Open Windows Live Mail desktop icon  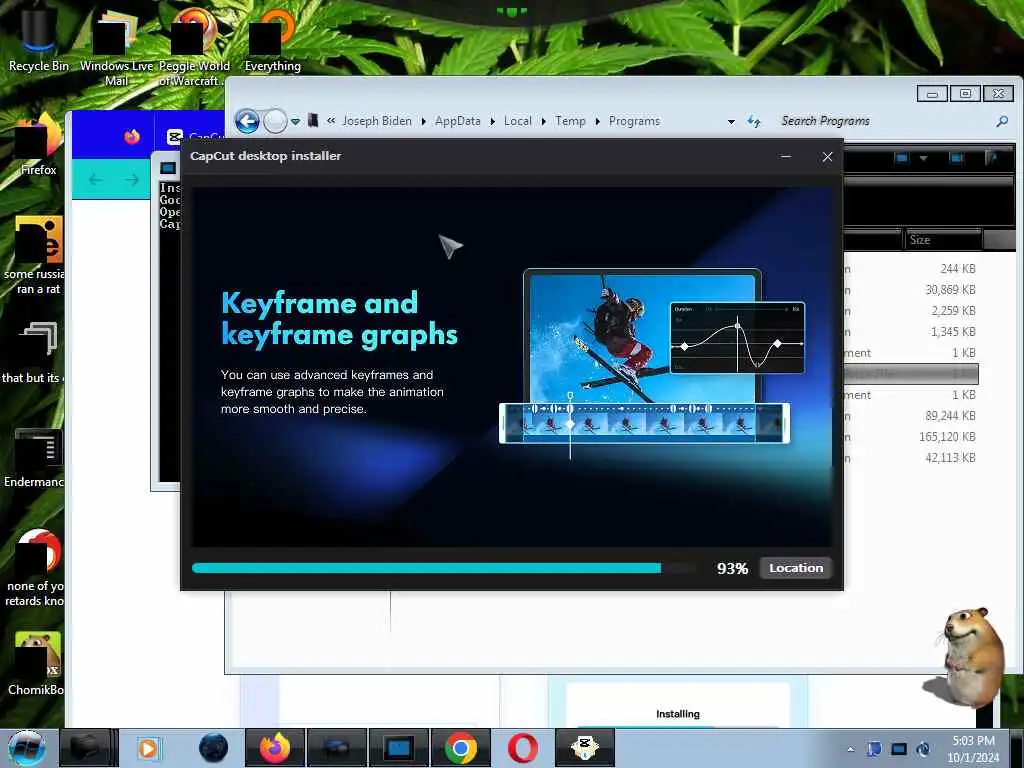[116, 48]
